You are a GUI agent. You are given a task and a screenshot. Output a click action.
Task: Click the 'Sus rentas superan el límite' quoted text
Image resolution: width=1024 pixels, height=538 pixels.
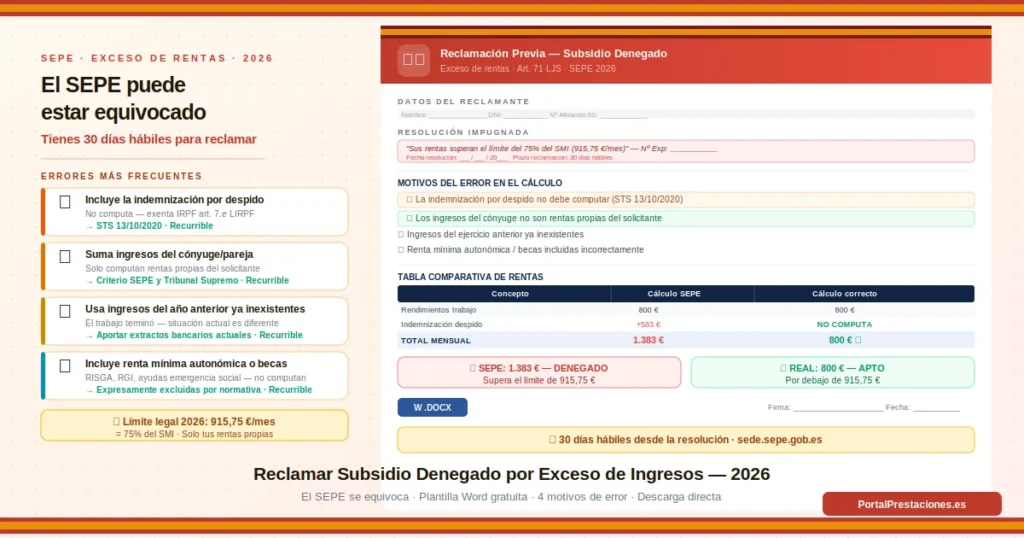(x=517, y=149)
